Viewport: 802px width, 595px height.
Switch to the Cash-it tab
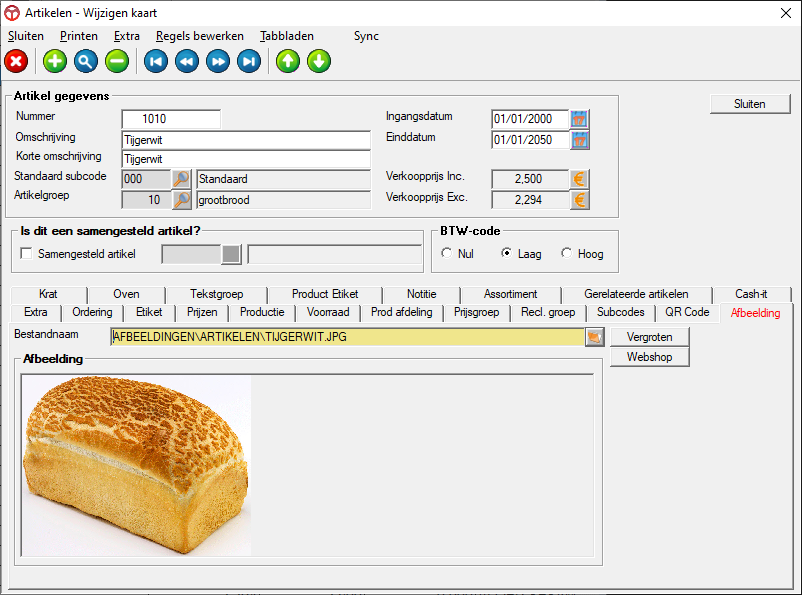tap(751, 294)
